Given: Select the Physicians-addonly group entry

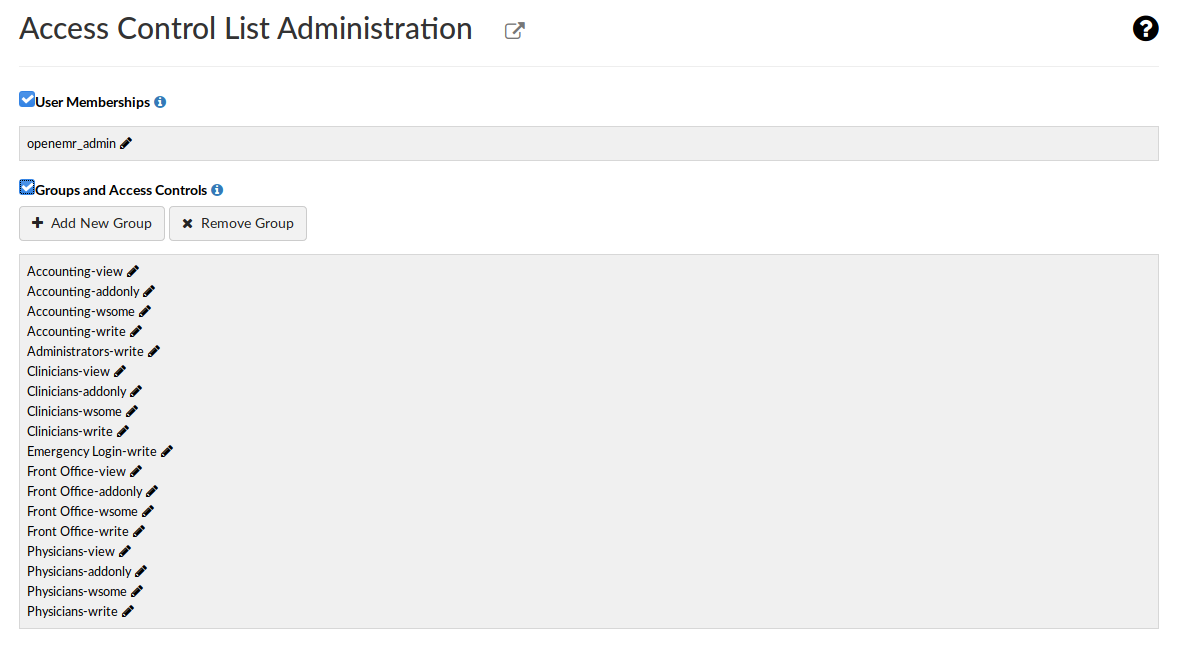Looking at the screenshot, I should coord(79,571).
